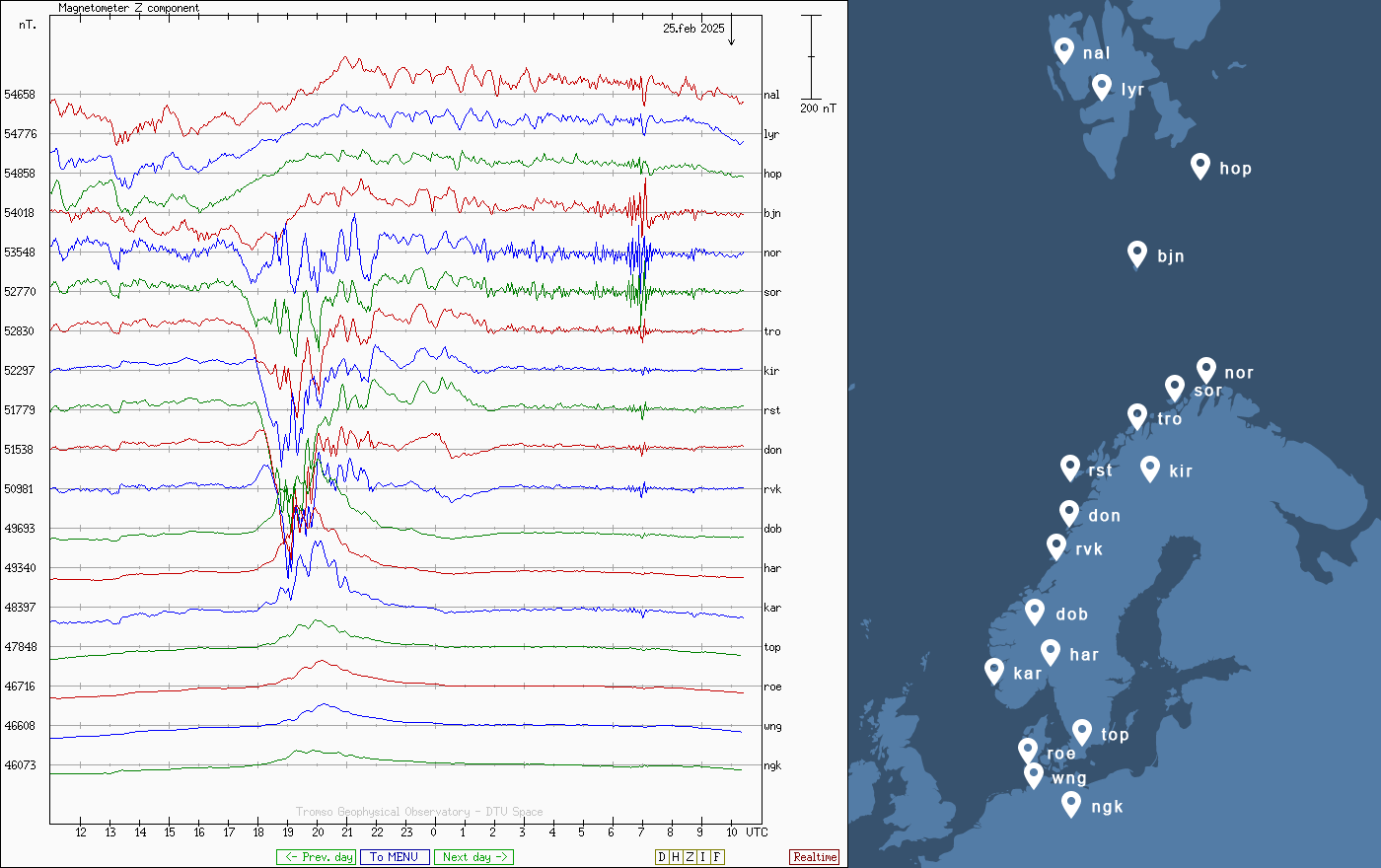Select the top station map pin

[x=1082, y=731]
